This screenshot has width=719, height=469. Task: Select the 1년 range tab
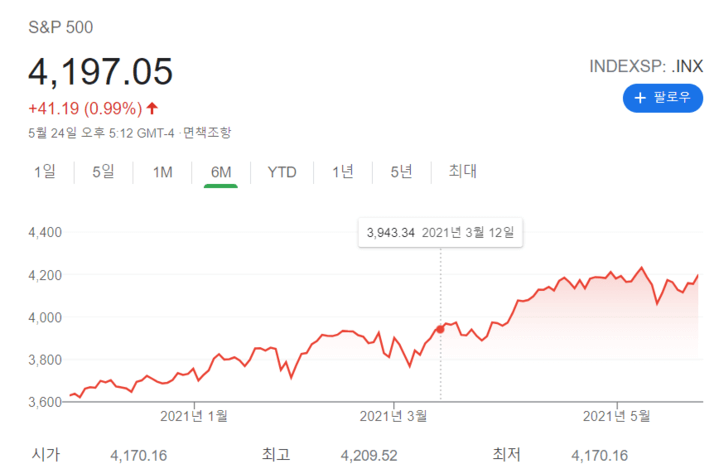(343, 172)
